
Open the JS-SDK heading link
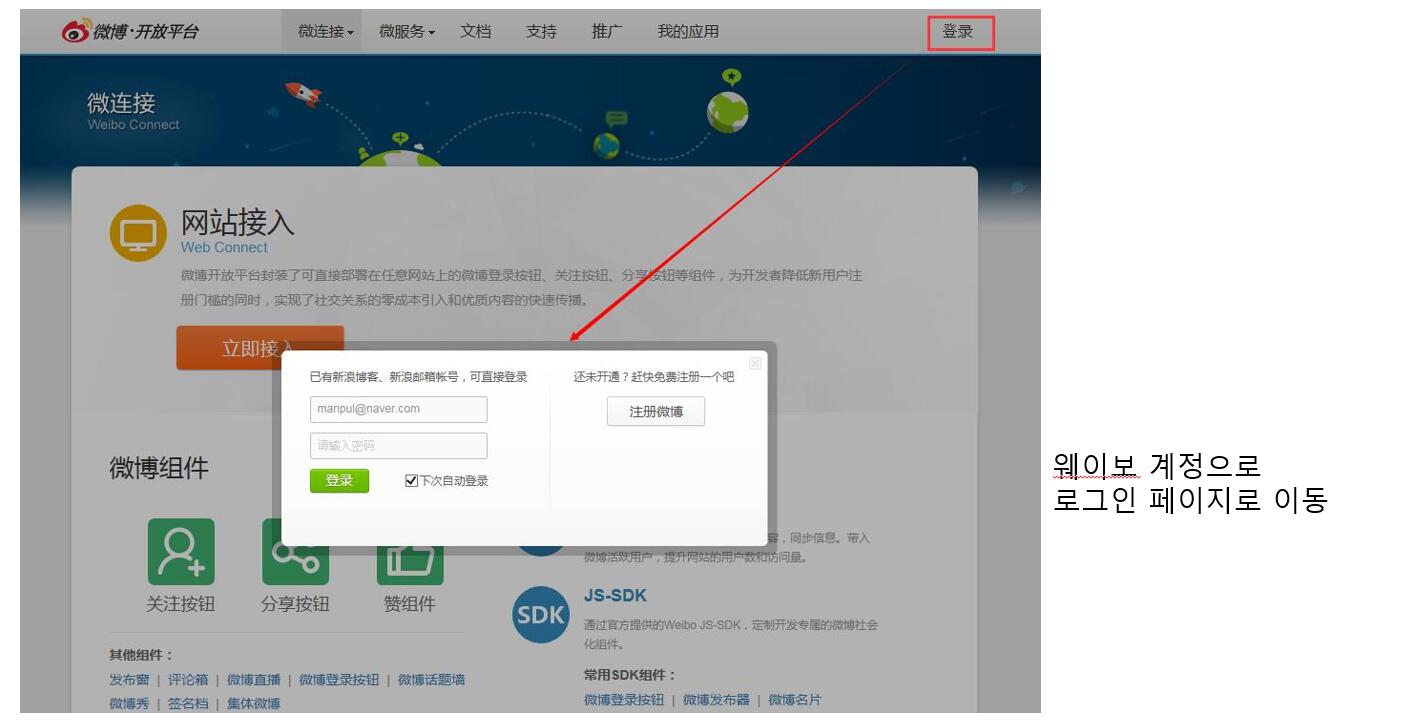(x=615, y=596)
